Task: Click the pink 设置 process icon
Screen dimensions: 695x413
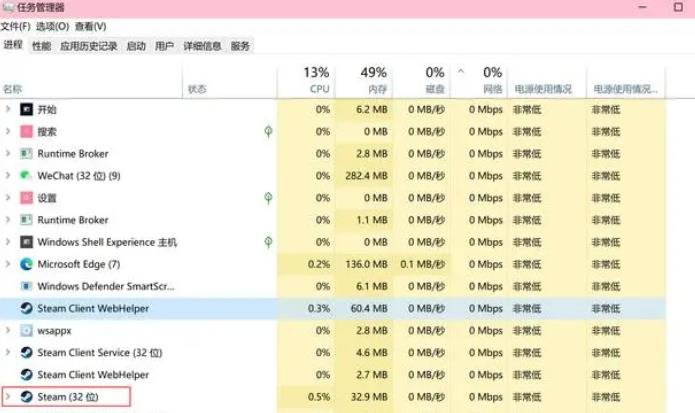Action: point(27,198)
